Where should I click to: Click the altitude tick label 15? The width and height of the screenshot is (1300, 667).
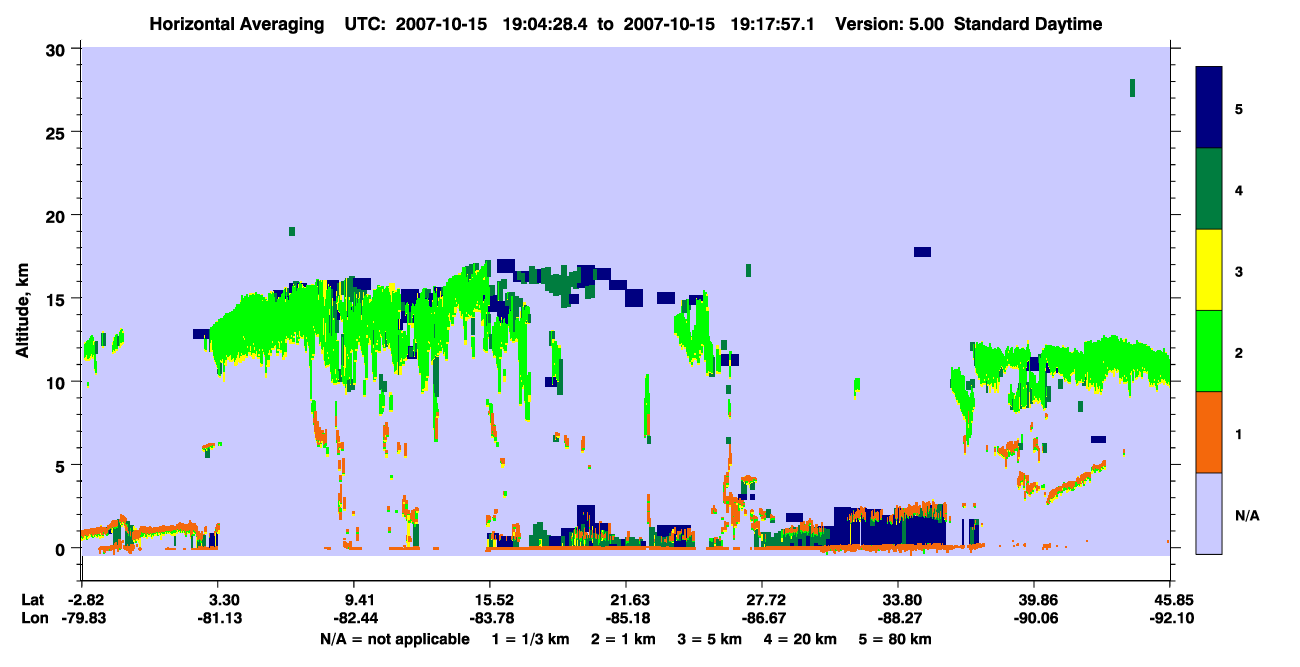[x=58, y=298]
